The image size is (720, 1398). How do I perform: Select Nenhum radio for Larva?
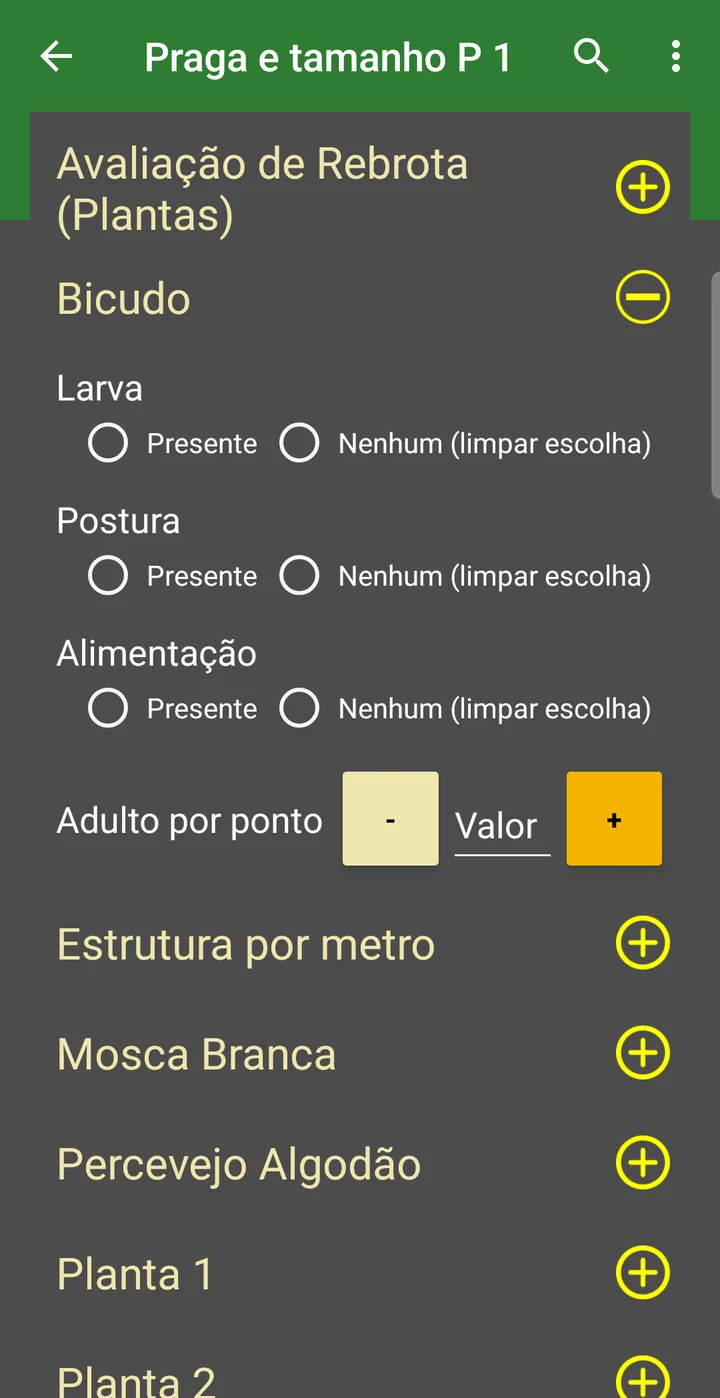[x=299, y=443]
